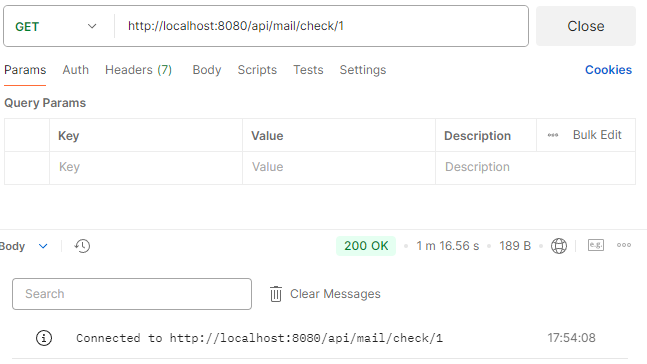This screenshot has height=364, width=647.
Task: Open the response history clock icon
Action: [x=82, y=246]
